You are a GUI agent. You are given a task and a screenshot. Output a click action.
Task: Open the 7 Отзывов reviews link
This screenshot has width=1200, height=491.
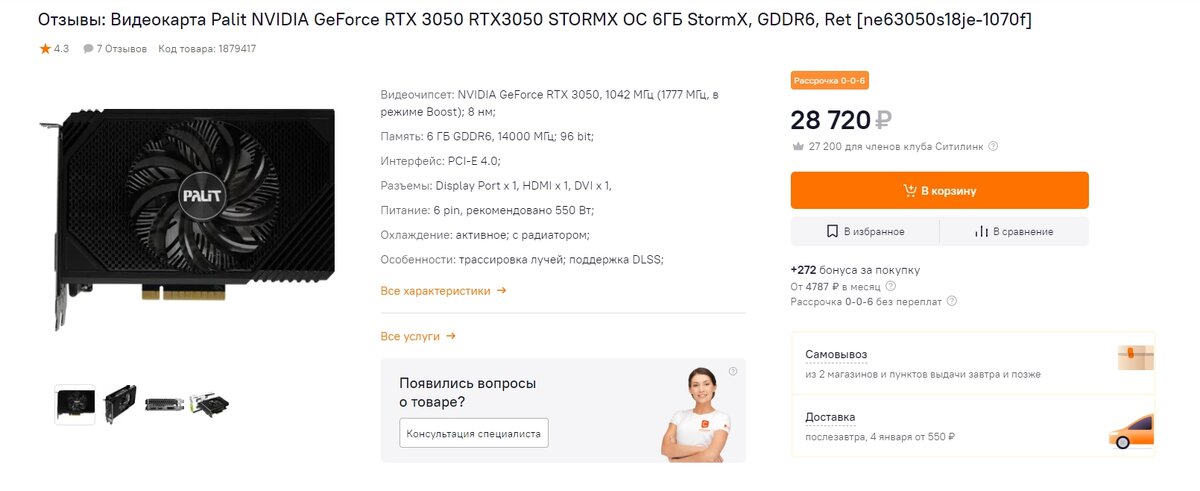pyautogui.click(x=122, y=48)
